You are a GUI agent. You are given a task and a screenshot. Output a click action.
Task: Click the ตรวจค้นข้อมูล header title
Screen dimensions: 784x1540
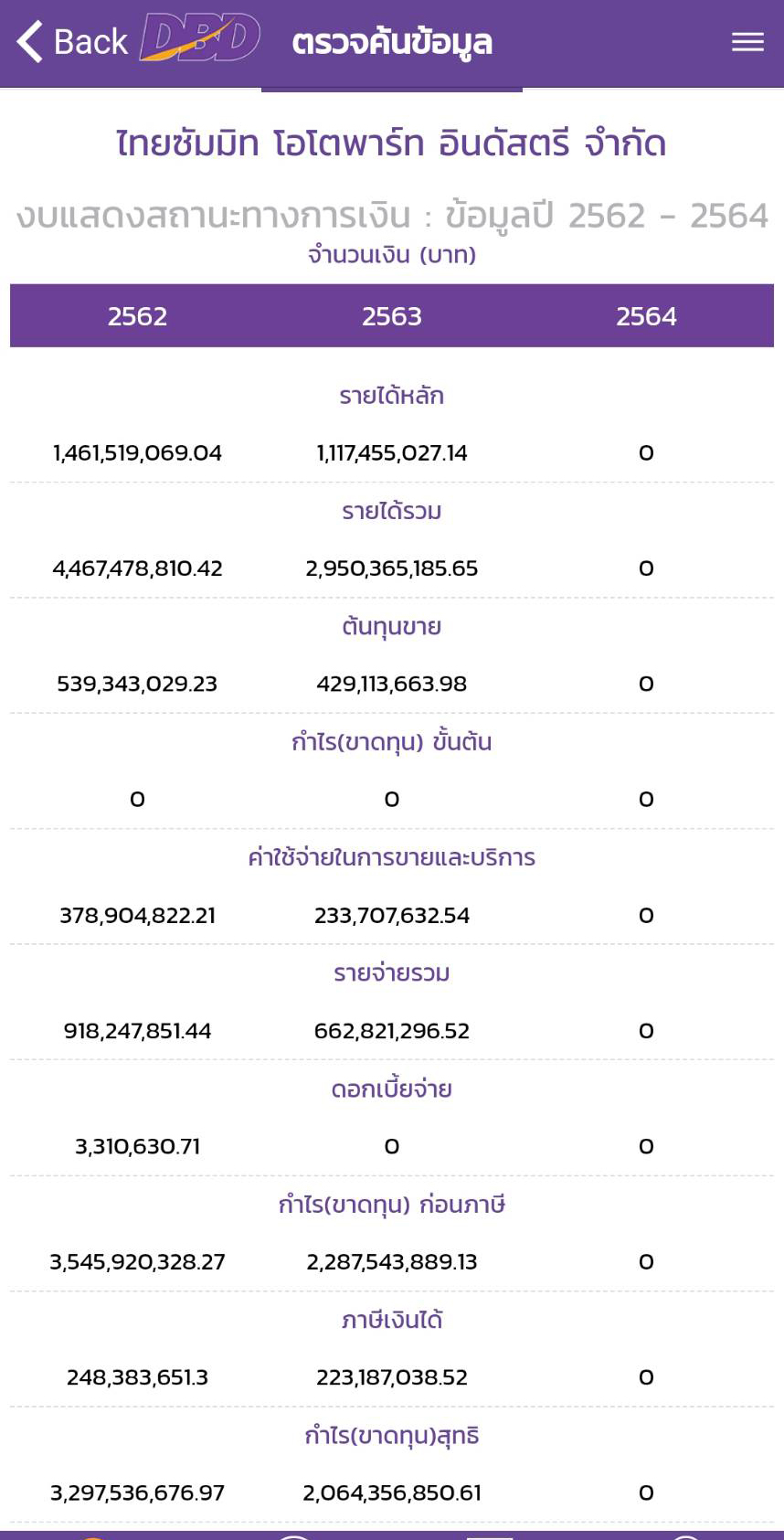point(392,42)
